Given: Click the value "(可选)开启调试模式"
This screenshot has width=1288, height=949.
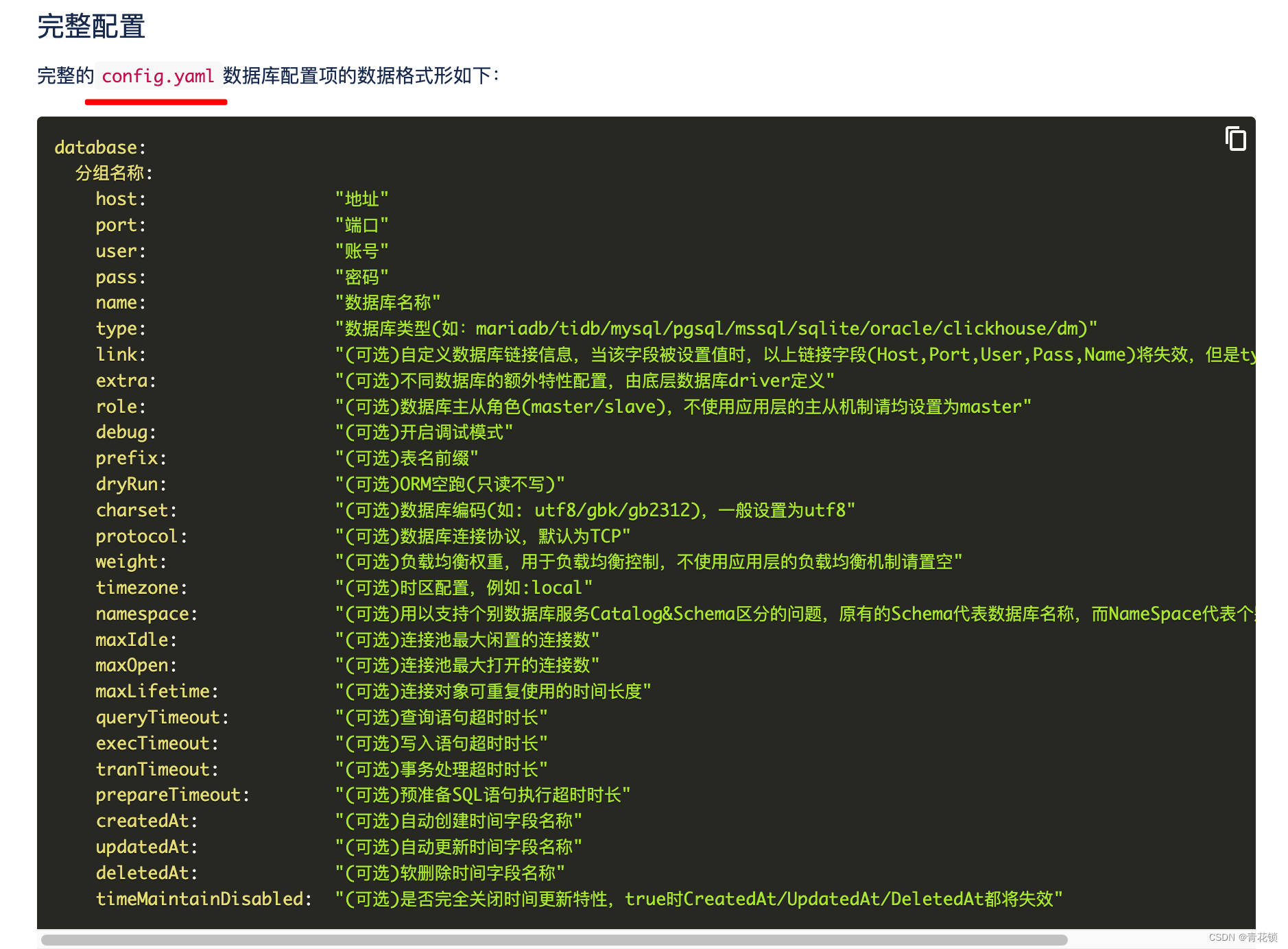Looking at the screenshot, I should (424, 432).
